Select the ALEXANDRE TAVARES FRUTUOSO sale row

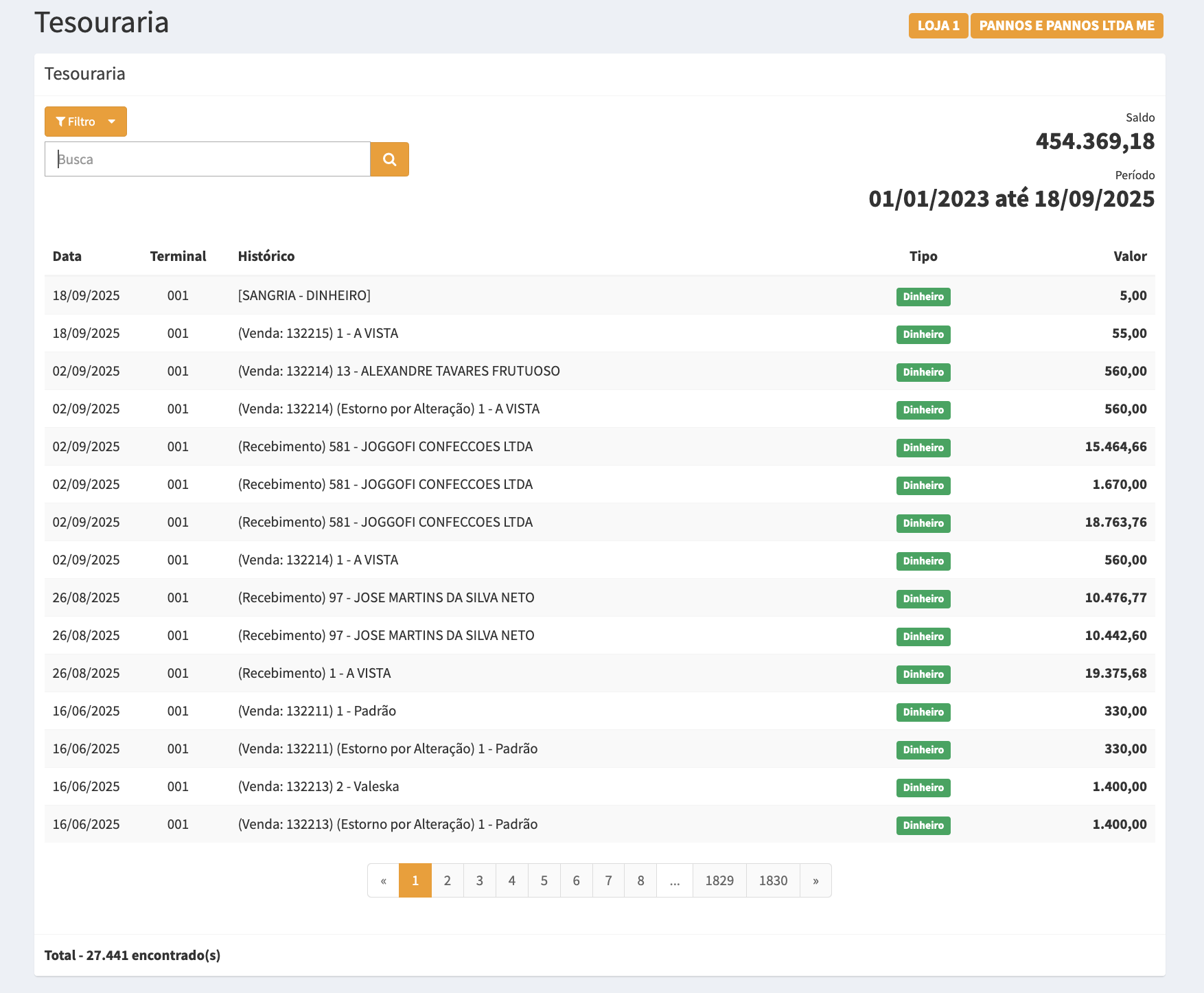399,371
